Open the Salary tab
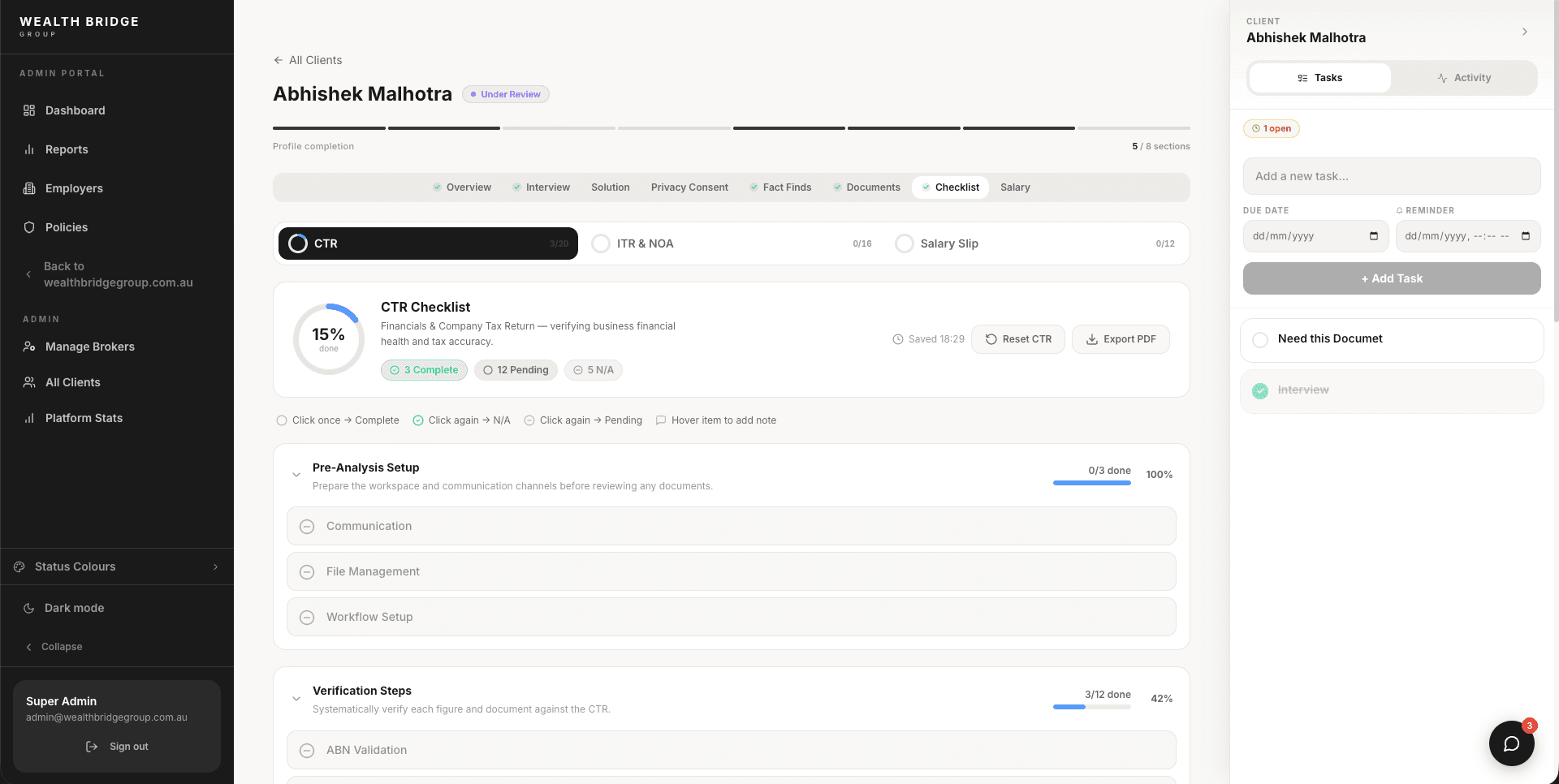Image resolution: width=1559 pixels, height=784 pixels. pyautogui.click(x=1015, y=187)
